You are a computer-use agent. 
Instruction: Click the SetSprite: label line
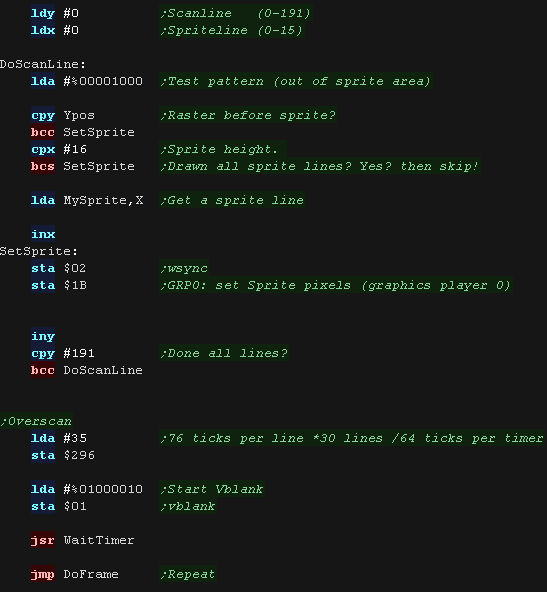(x=39, y=251)
